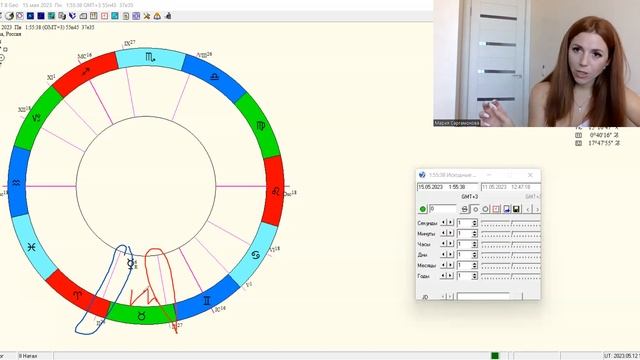Screen dimensions: 640x360
Task: Click the dark navy square toolbar icon
Action: 41,16
